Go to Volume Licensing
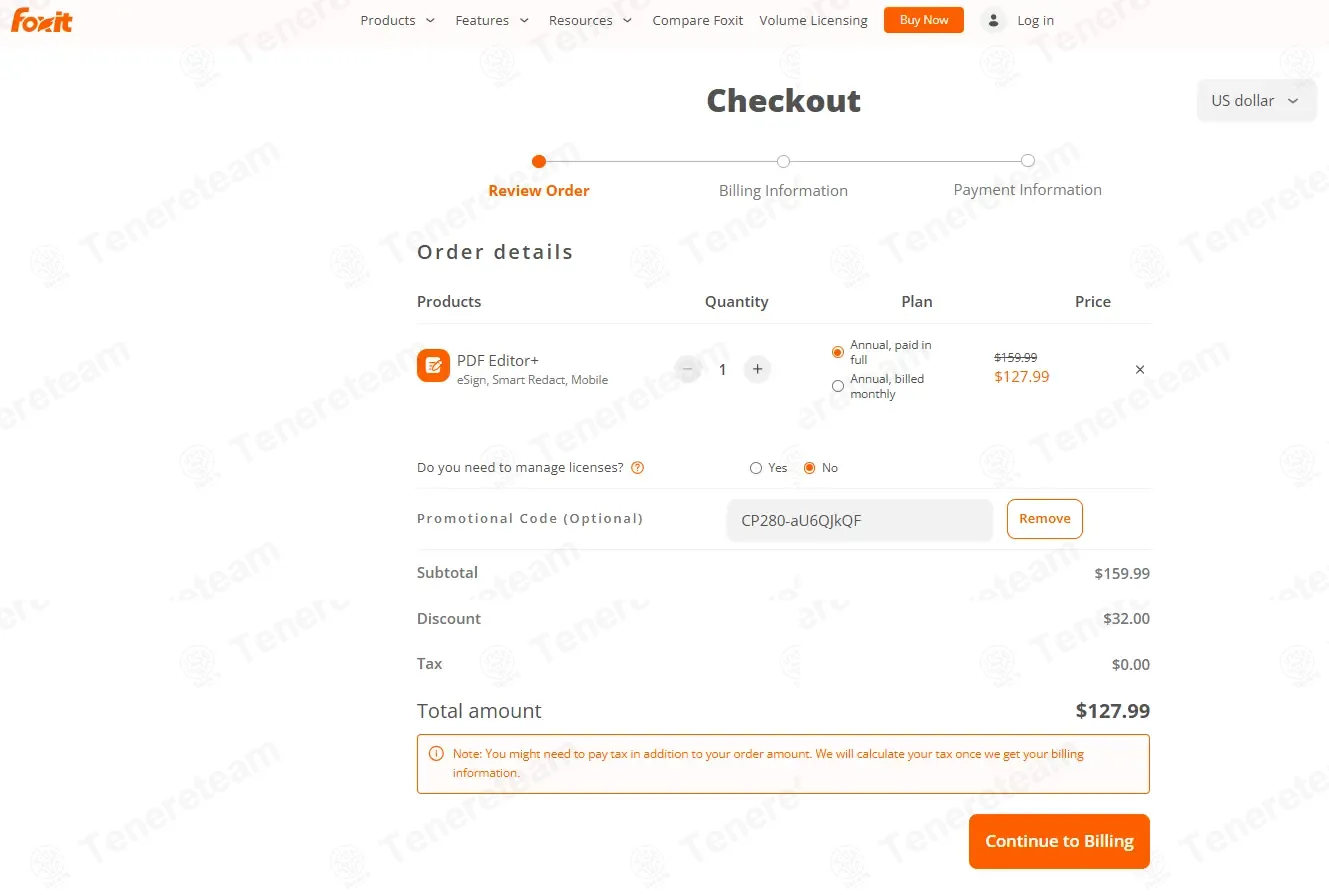The width and height of the screenshot is (1329, 895). [813, 20]
